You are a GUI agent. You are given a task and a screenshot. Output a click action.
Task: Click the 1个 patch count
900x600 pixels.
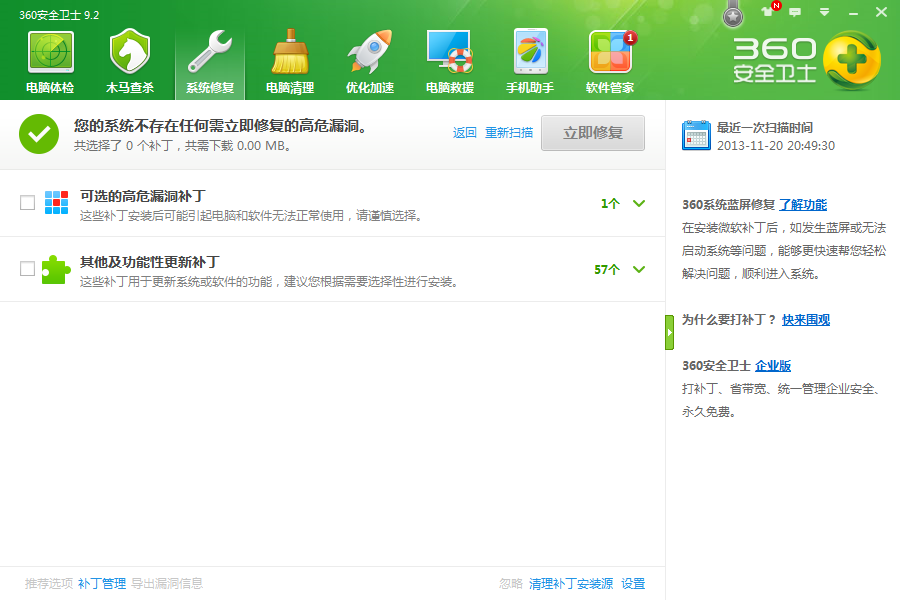pos(610,203)
